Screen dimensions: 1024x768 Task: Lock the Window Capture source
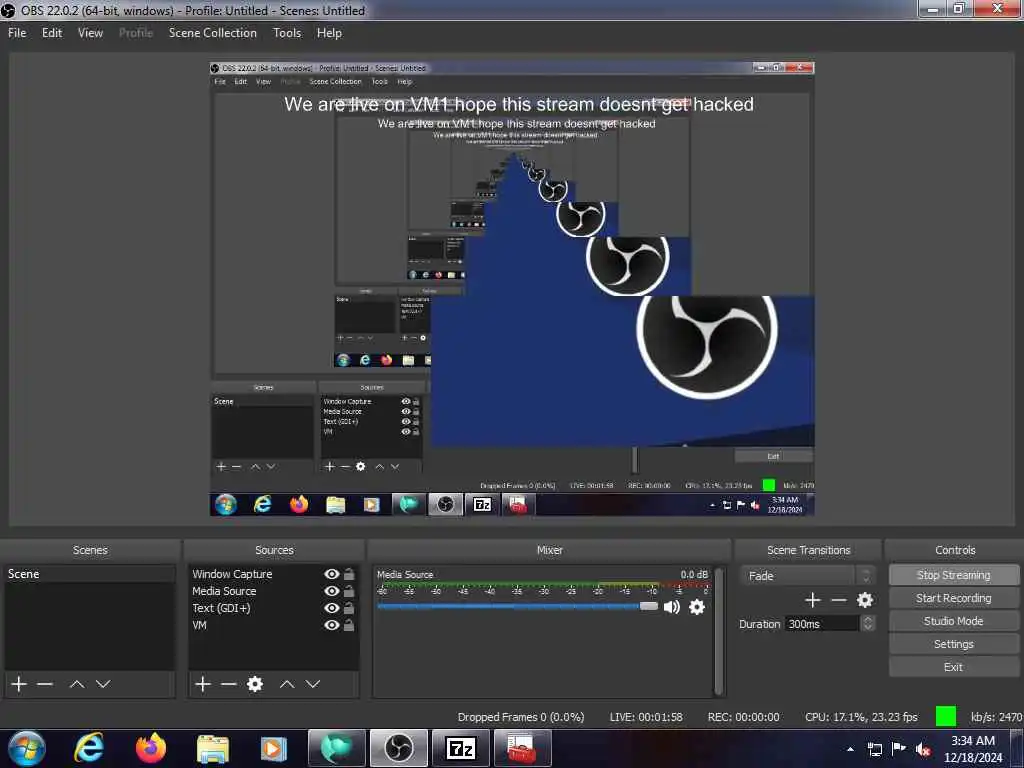349,574
